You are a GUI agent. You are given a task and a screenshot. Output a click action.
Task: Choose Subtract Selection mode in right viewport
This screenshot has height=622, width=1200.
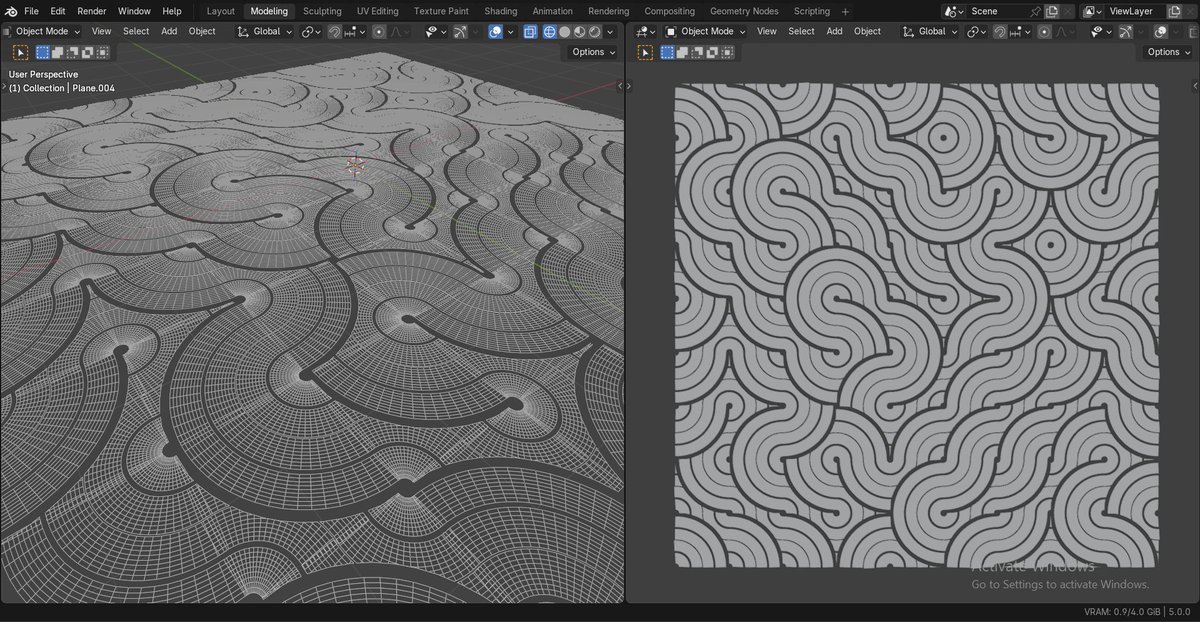point(697,52)
